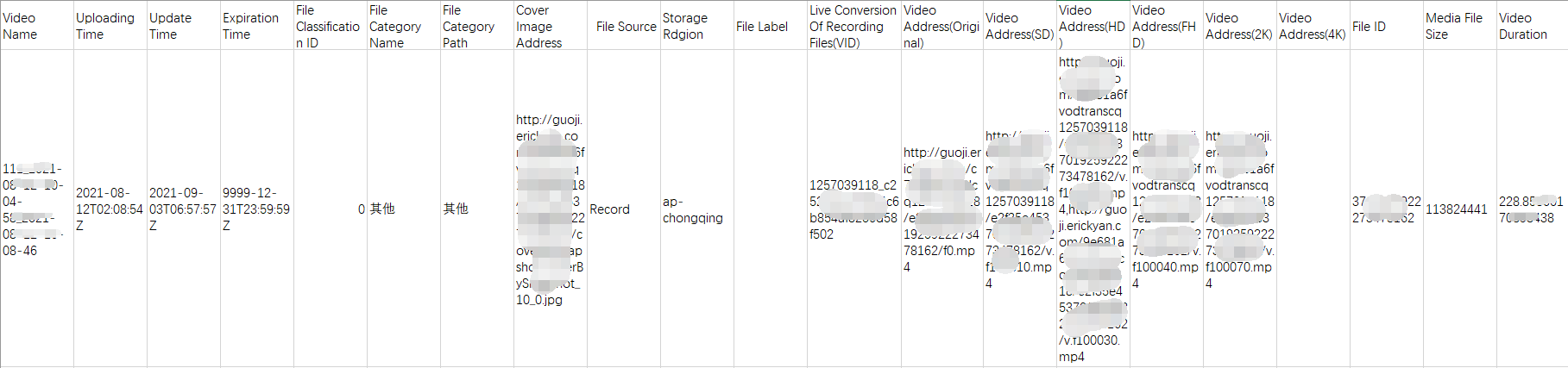1568x368 pixels.
Task: Select the Video Address(SD) header cell
Action: click(x=1020, y=26)
